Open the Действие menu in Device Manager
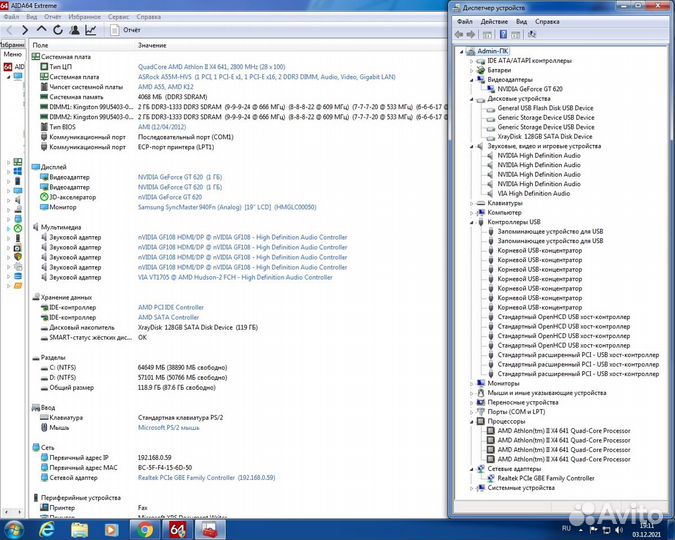The image size is (675, 540). coord(494,22)
